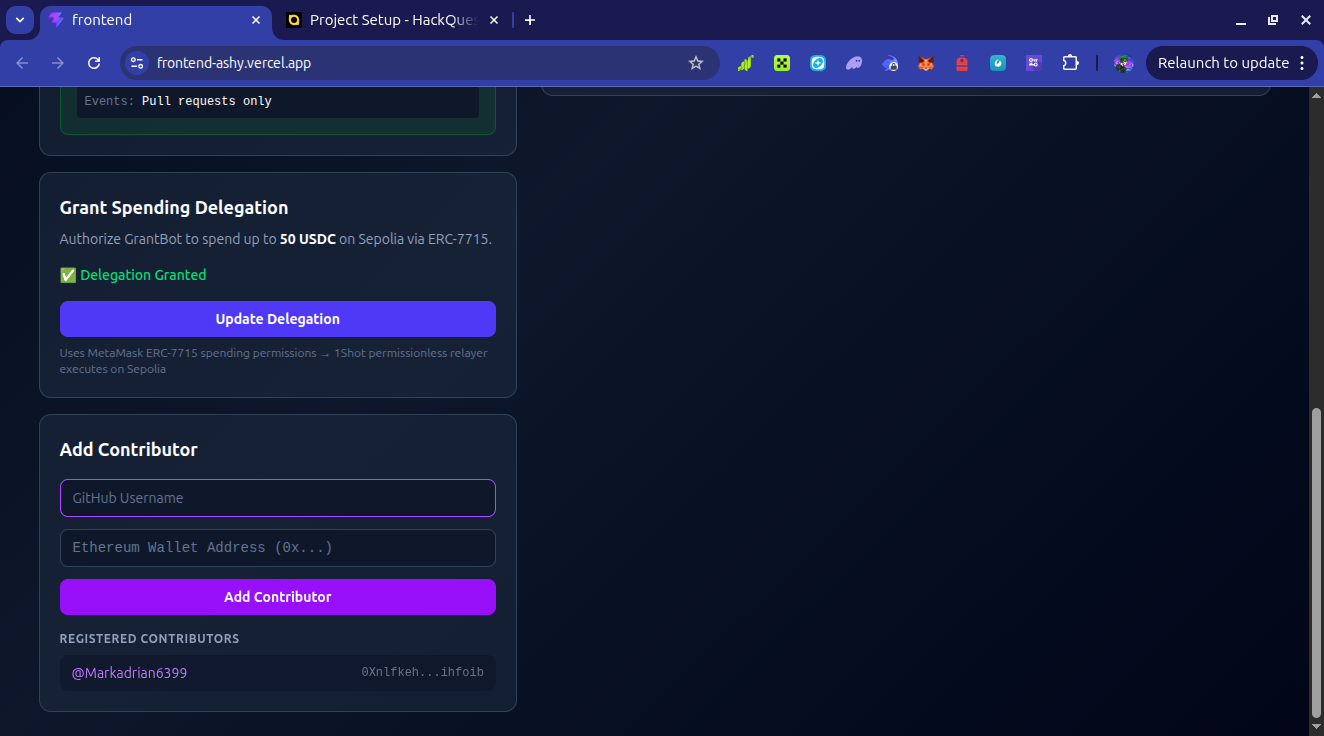Click the Grant Spending Delegation heading
The height and width of the screenshot is (736, 1324).
click(174, 208)
